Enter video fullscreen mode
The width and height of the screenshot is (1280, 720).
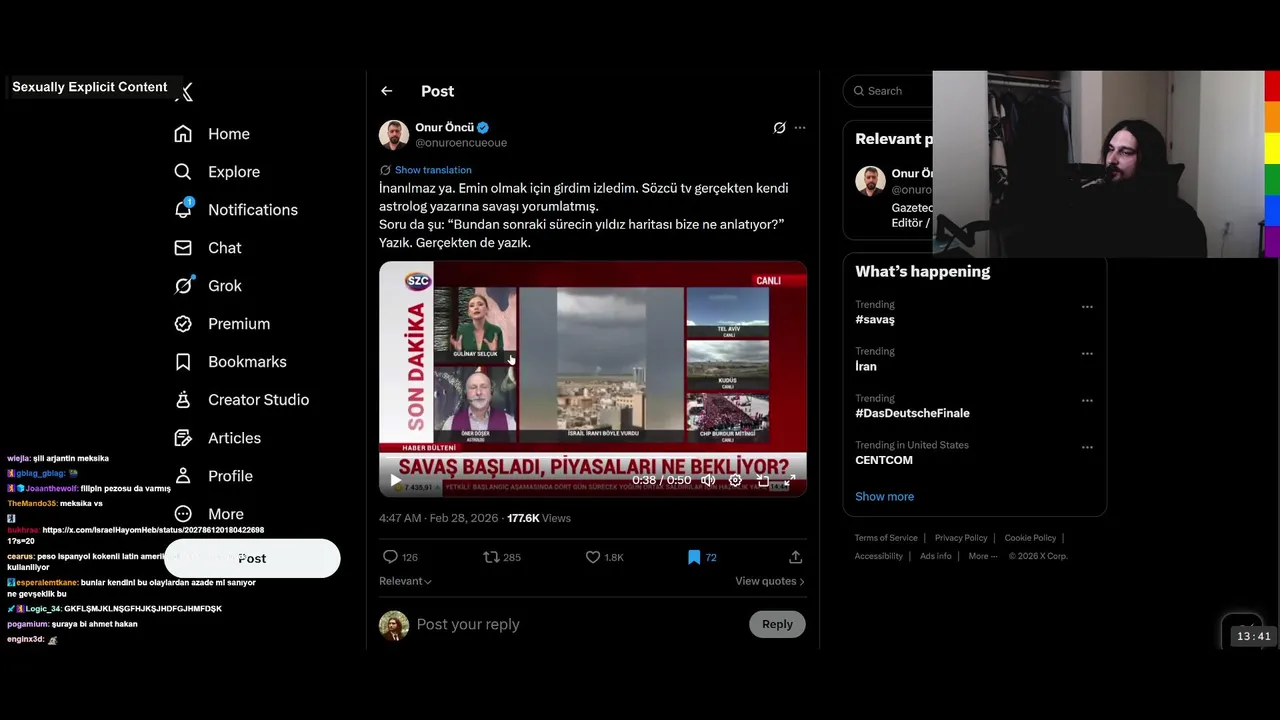pos(790,481)
